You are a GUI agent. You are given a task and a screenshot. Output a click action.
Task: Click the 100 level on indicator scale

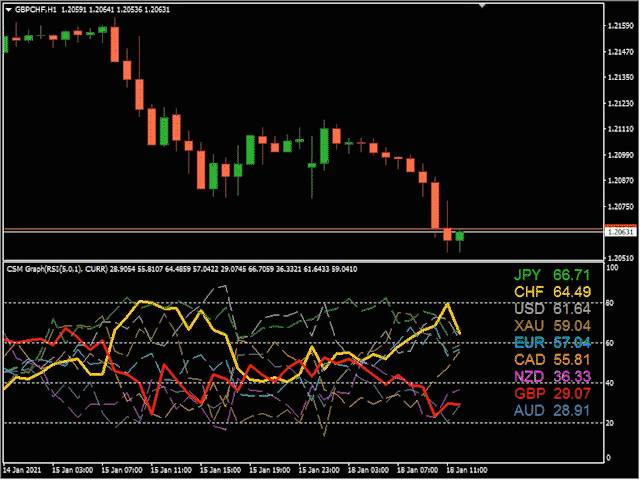coord(613,268)
